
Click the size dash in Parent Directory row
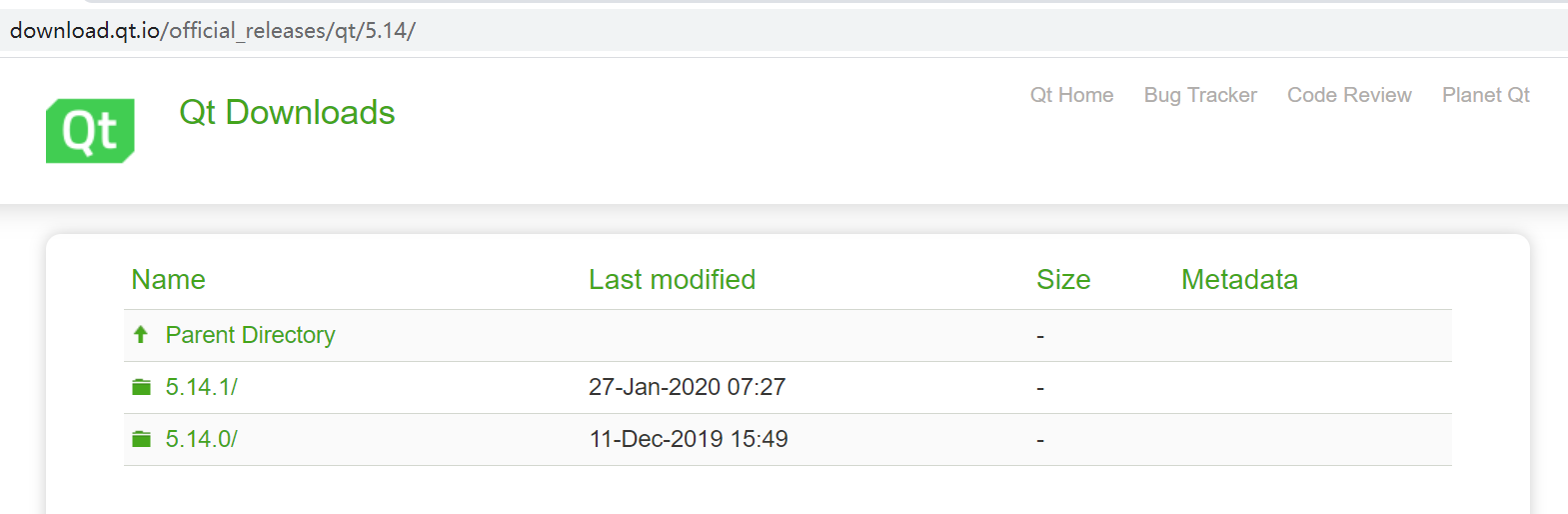click(1040, 336)
